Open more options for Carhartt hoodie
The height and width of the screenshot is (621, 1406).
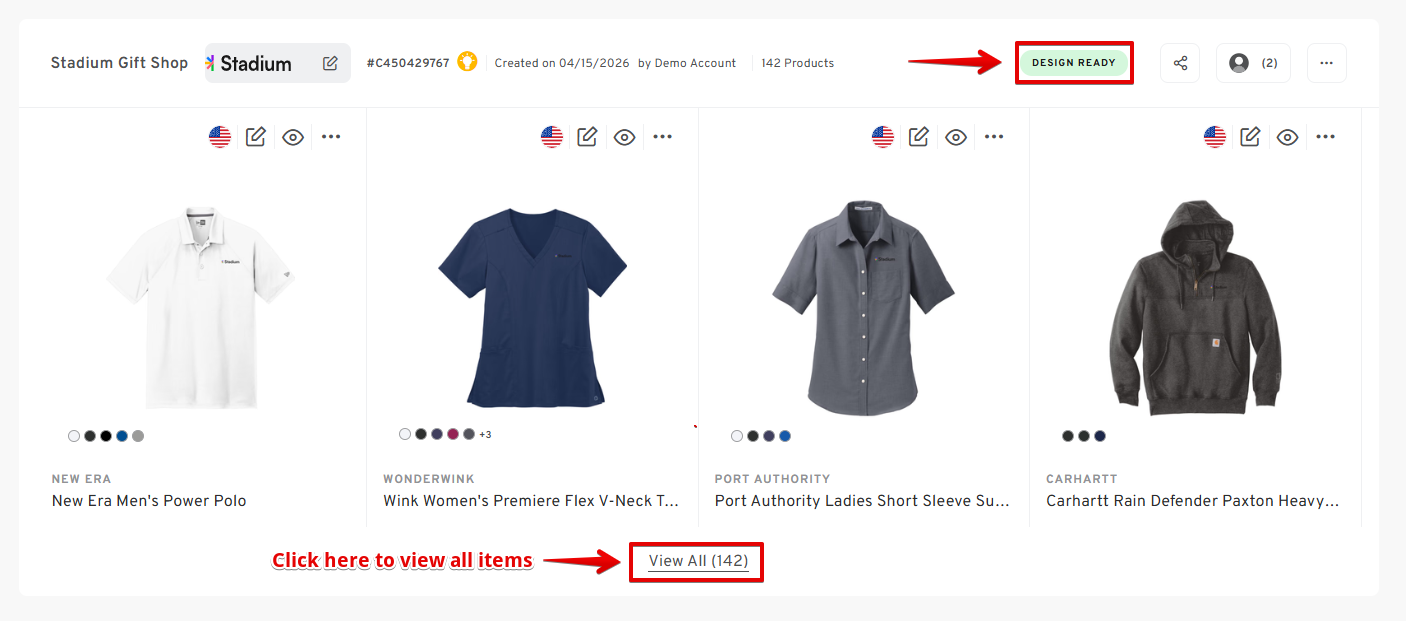click(x=1325, y=137)
